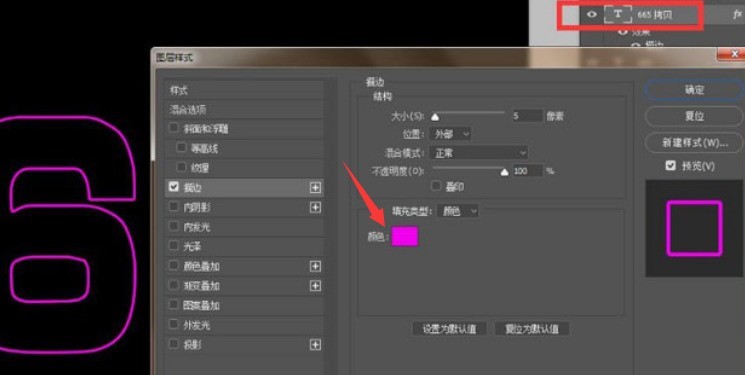Enable the 内阴影 checkbox
The height and width of the screenshot is (375, 745).
[173, 206]
